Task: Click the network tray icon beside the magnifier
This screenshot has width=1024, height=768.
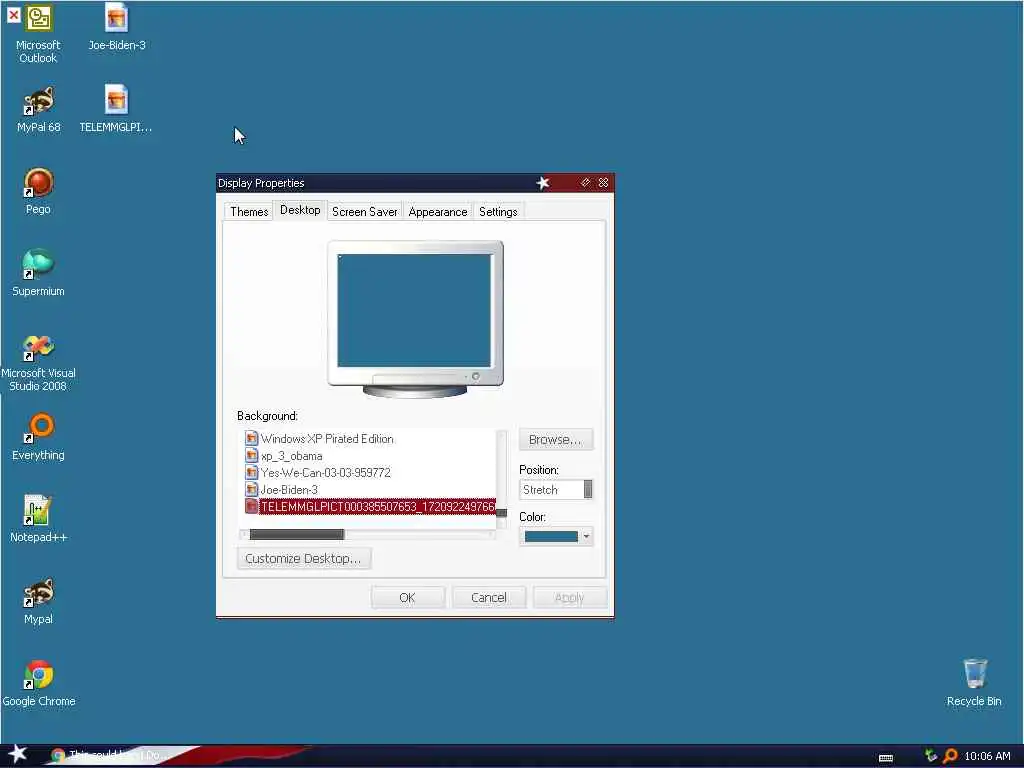Action: point(931,756)
